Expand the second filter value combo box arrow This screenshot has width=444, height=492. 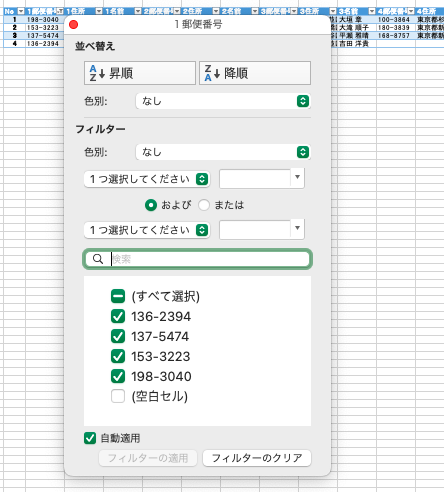pyautogui.click(x=297, y=228)
